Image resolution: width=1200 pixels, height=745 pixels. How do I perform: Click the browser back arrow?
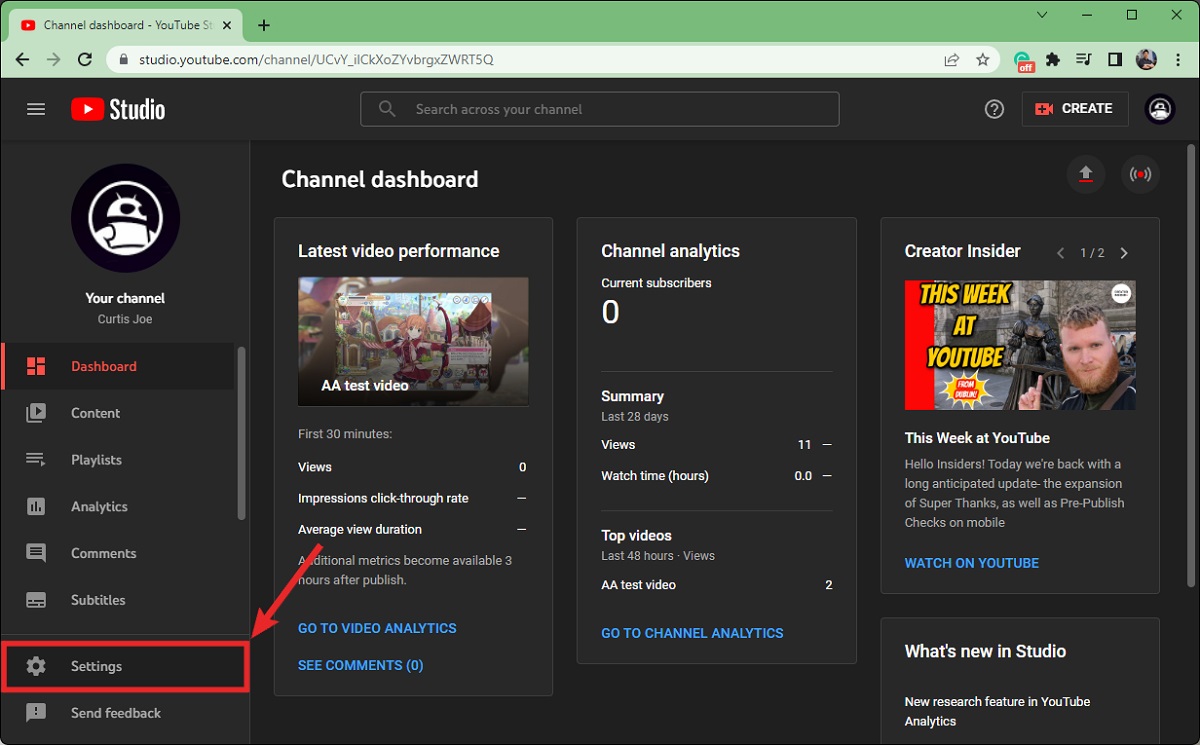tap(23, 60)
